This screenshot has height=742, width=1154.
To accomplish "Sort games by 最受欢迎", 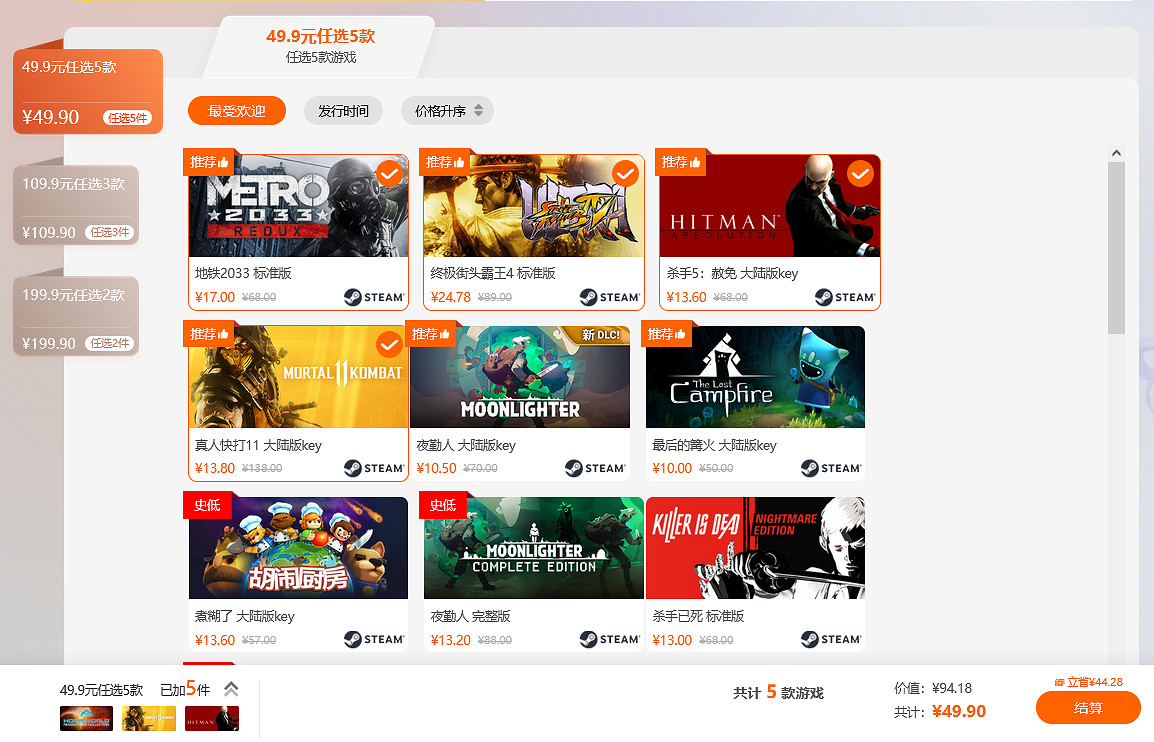I will click(x=237, y=111).
